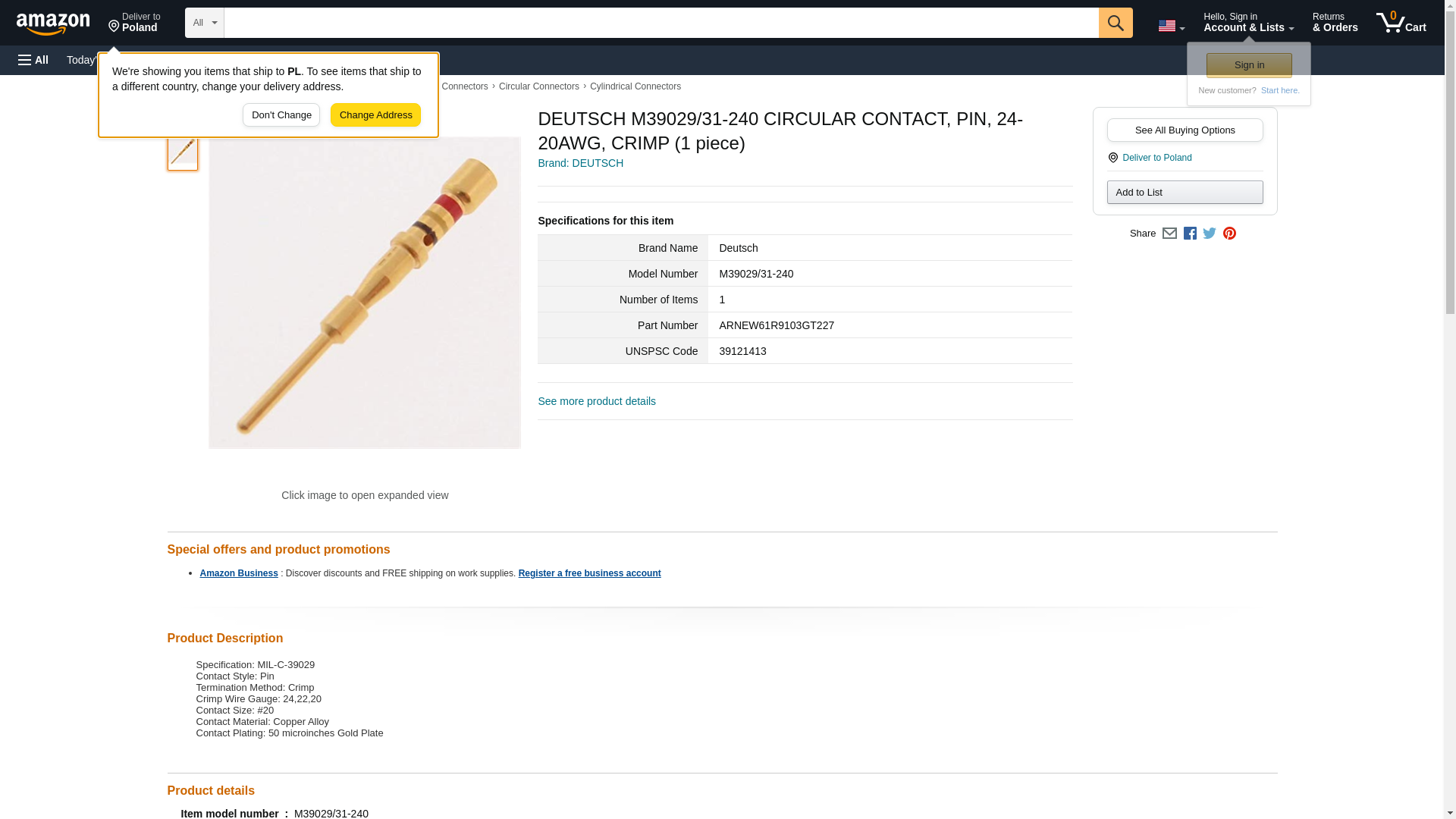Click the Change Address button
The height and width of the screenshot is (819, 1456).
[x=375, y=115]
